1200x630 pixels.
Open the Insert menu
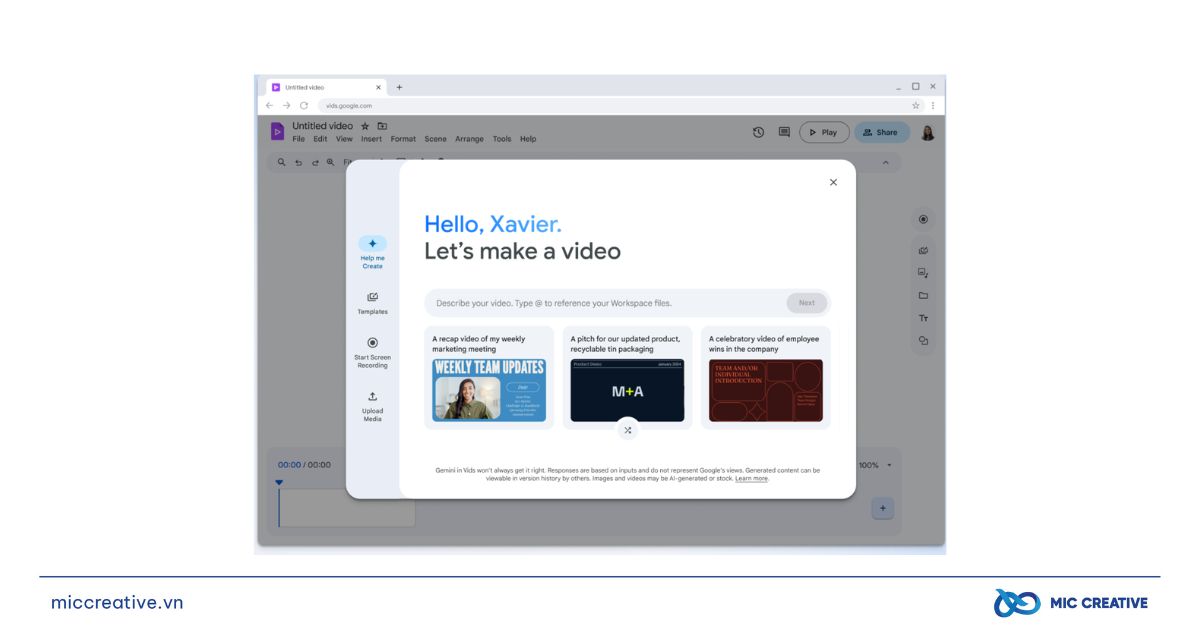pyautogui.click(x=371, y=139)
